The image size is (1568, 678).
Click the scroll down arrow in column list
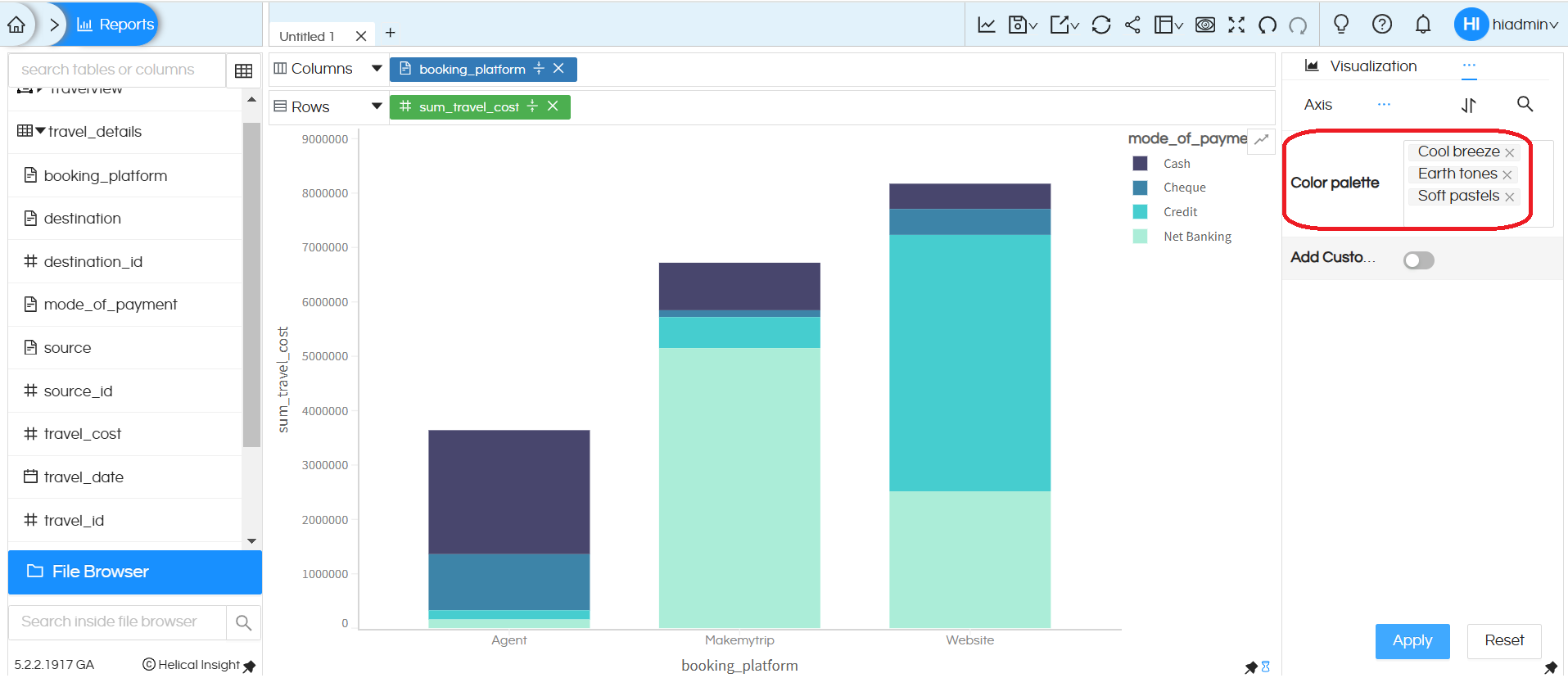coord(251,541)
